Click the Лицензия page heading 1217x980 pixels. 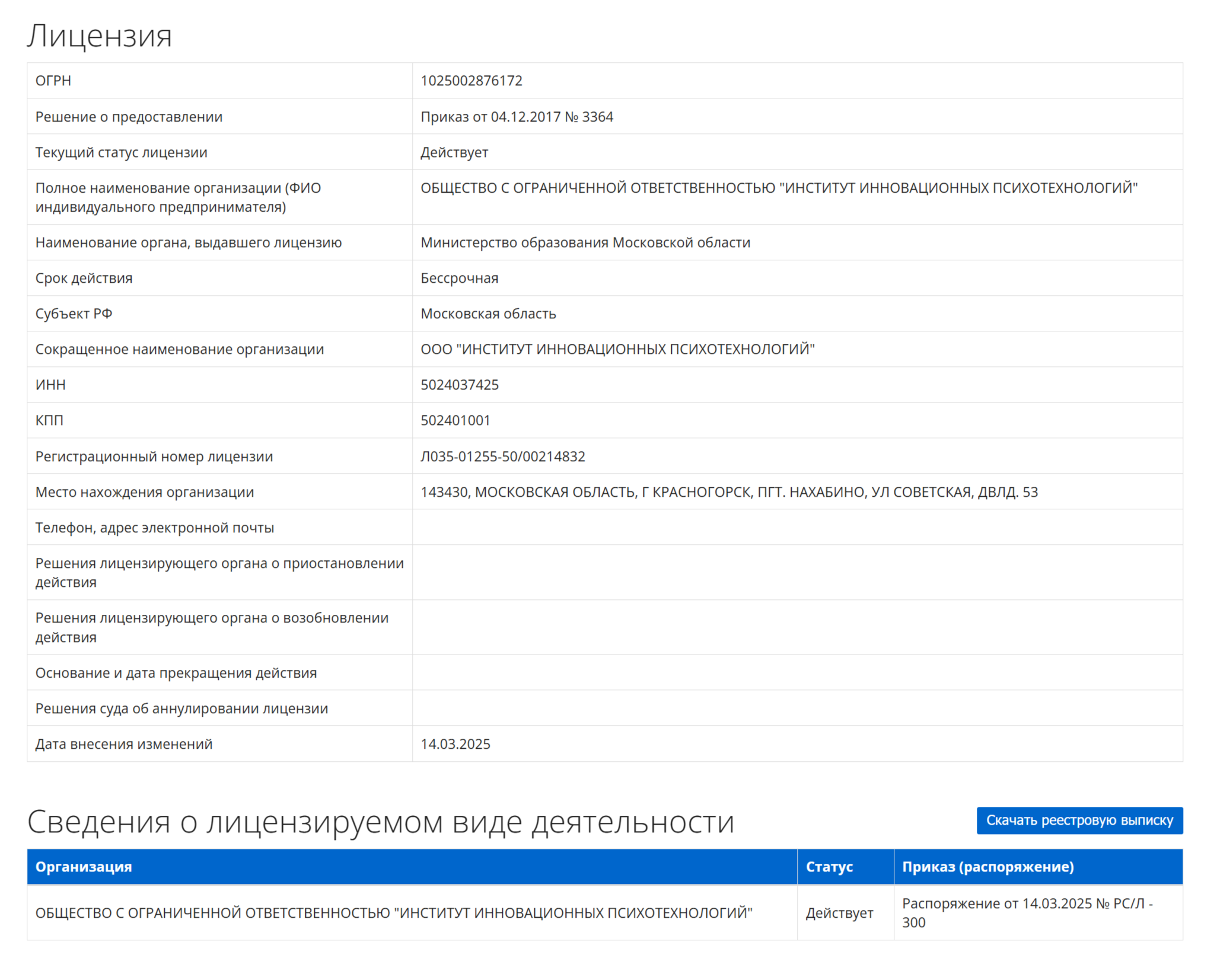[x=99, y=36]
